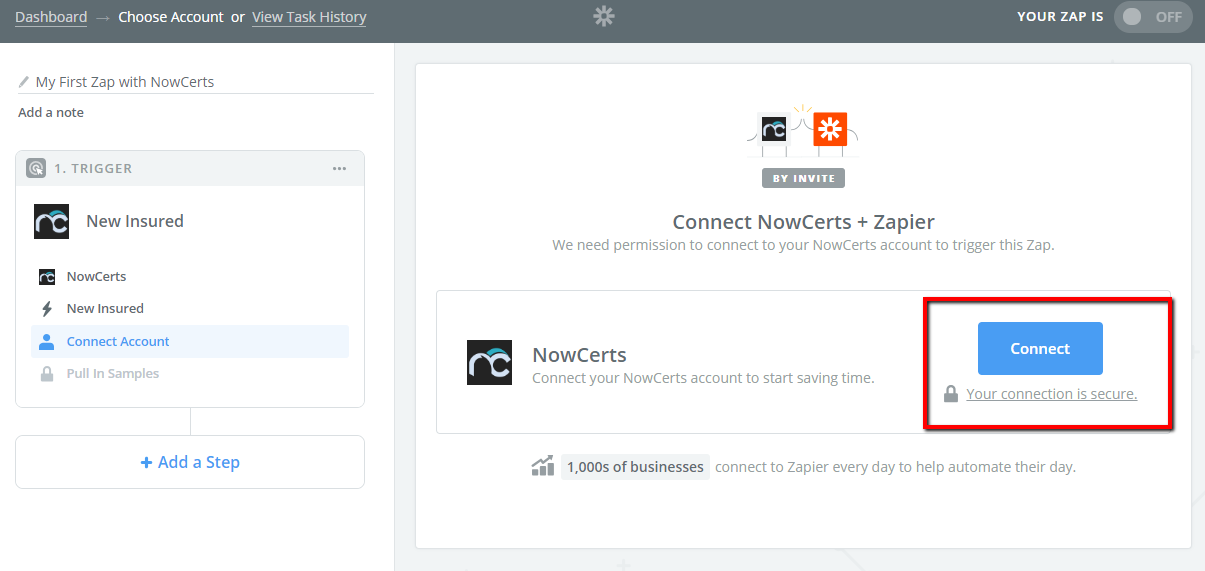Open the View Task History link
This screenshot has height=571, width=1205.
point(309,17)
